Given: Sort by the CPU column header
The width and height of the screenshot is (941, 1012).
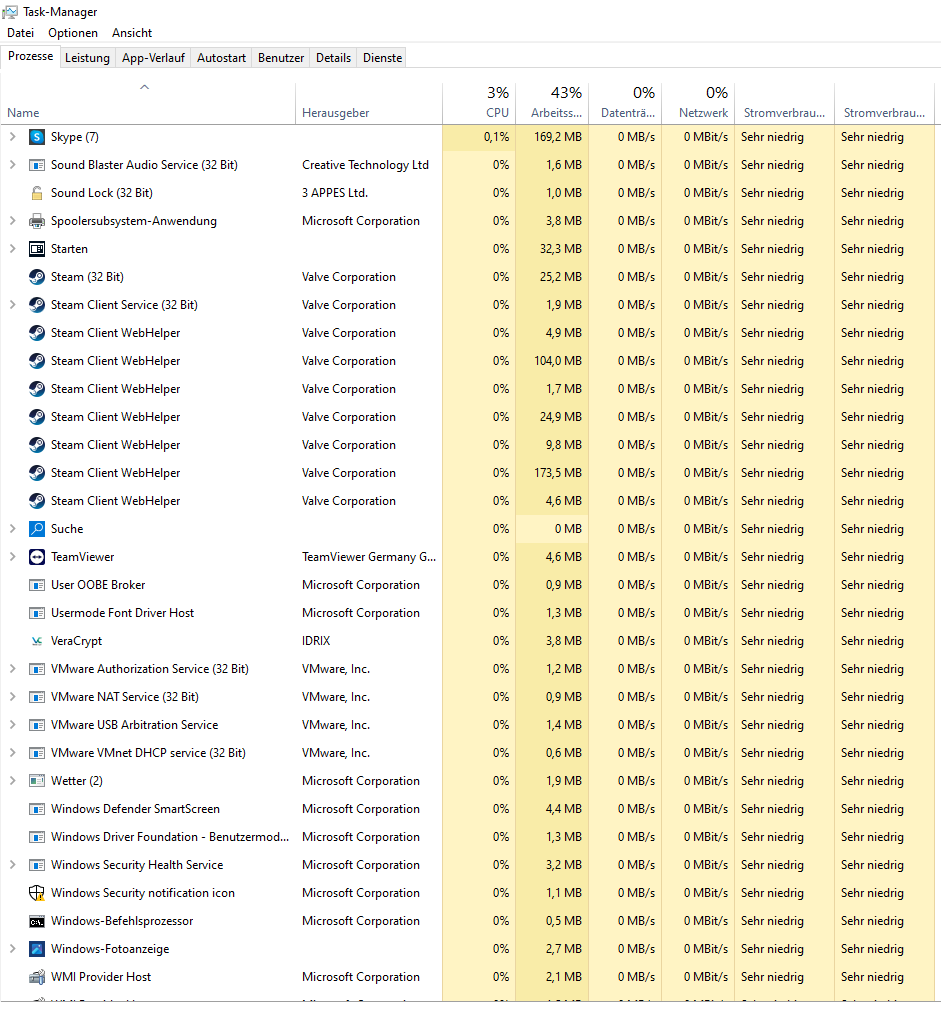Looking at the screenshot, I should pos(479,104).
